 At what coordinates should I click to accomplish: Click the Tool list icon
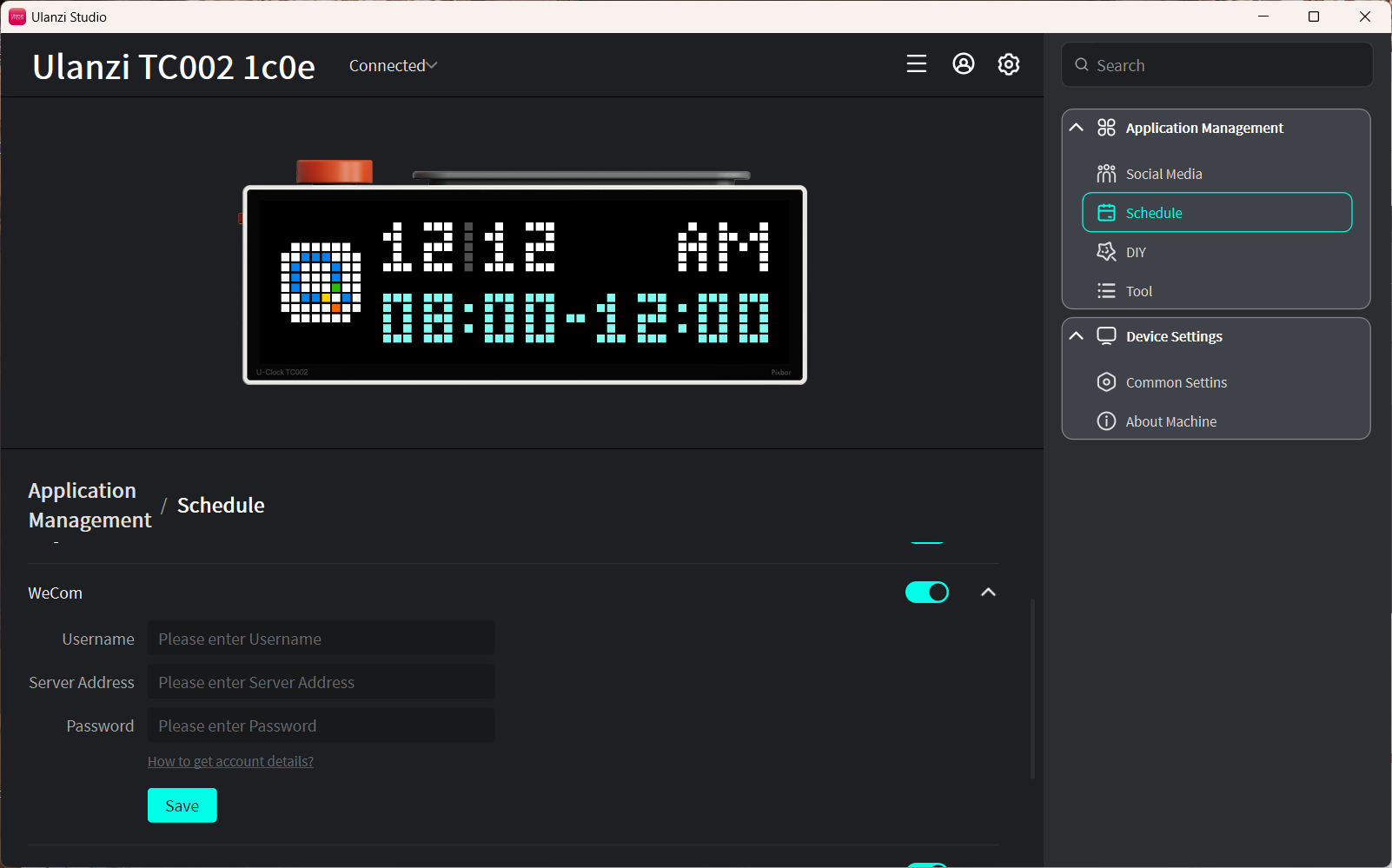tap(1106, 291)
